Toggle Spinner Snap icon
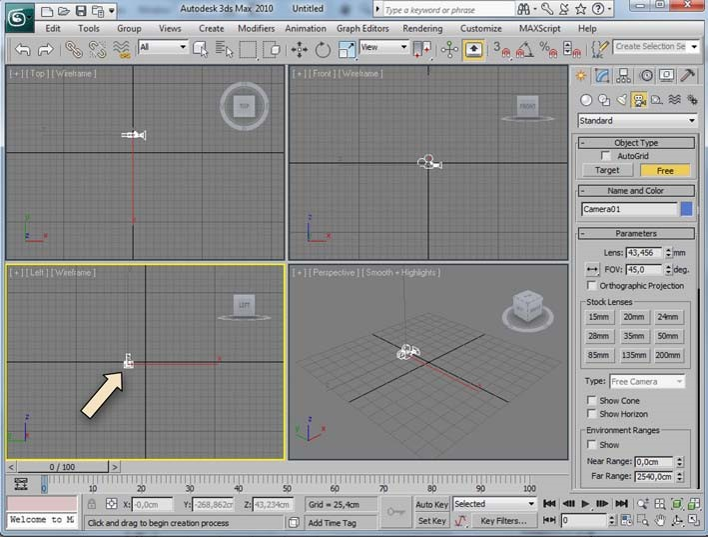The height and width of the screenshot is (537, 708). click(x=572, y=49)
